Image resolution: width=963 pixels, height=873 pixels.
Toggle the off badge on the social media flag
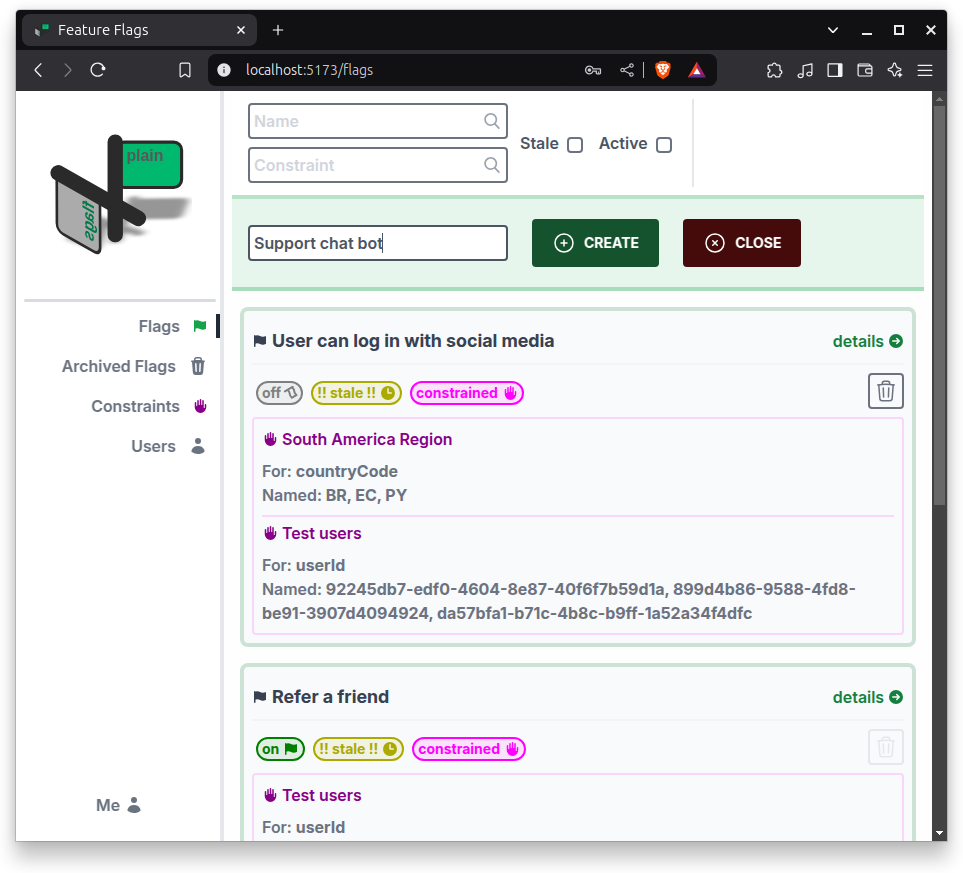(x=279, y=392)
